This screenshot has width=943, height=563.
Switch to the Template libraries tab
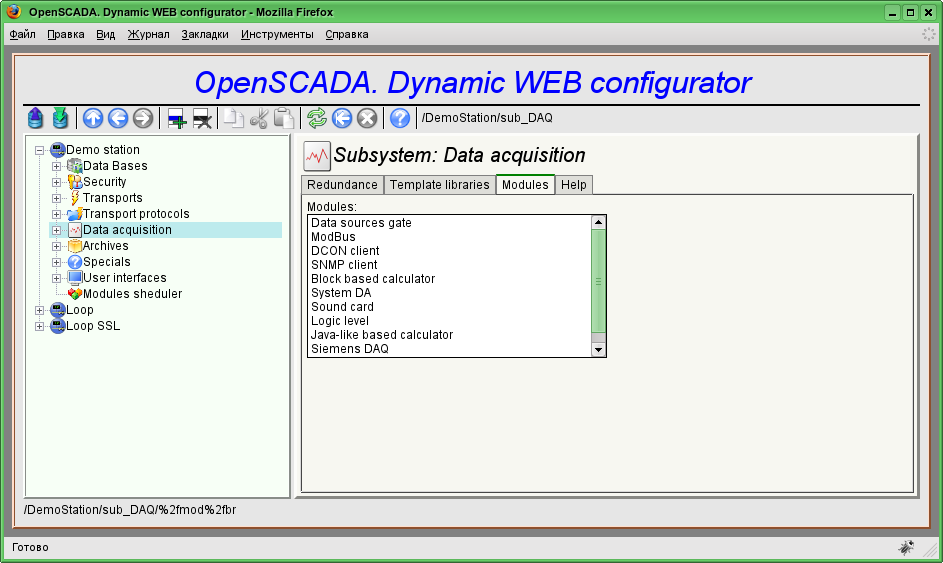pyautogui.click(x=440, y=185)
